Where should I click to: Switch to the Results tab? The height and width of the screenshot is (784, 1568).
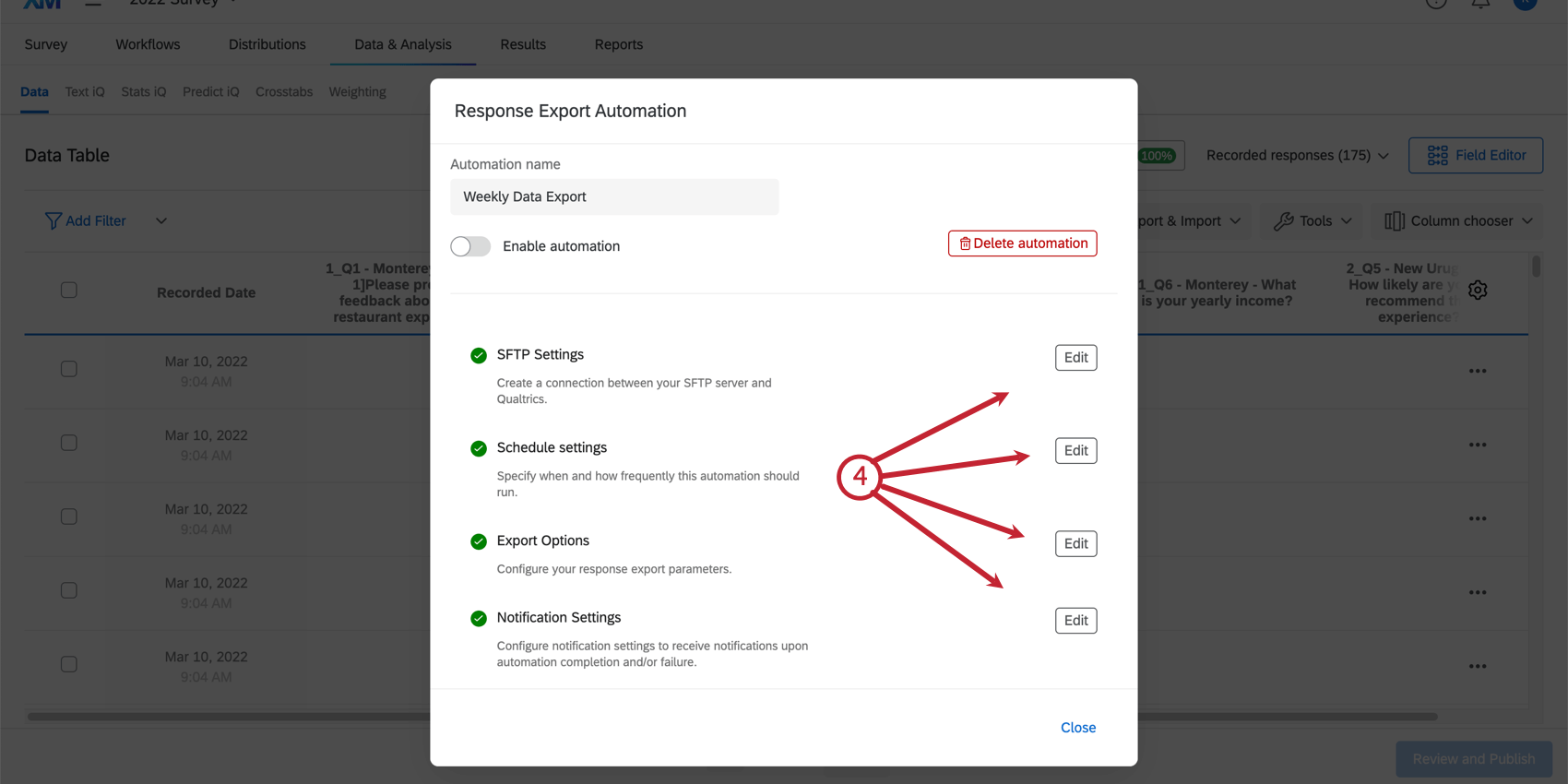(522, 44)
